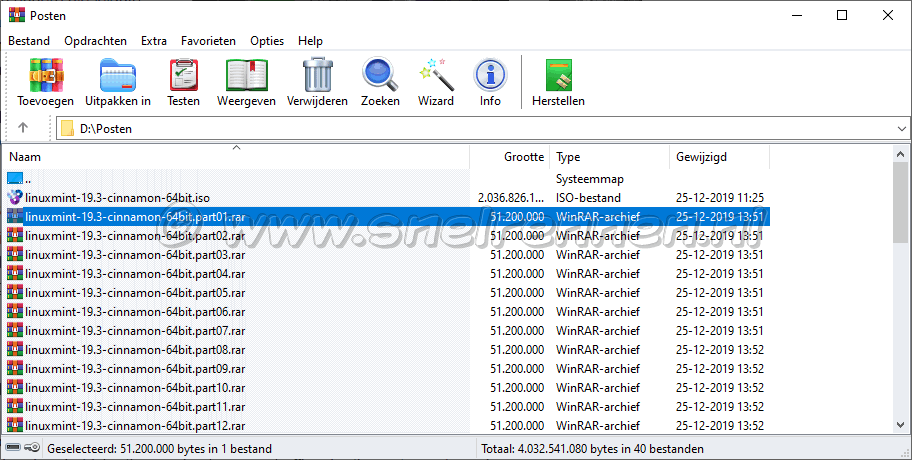Click the 51.200.000 size of part12.rar
The width and height of the screenshot is (912, 460).
click(x=517, y=426)
